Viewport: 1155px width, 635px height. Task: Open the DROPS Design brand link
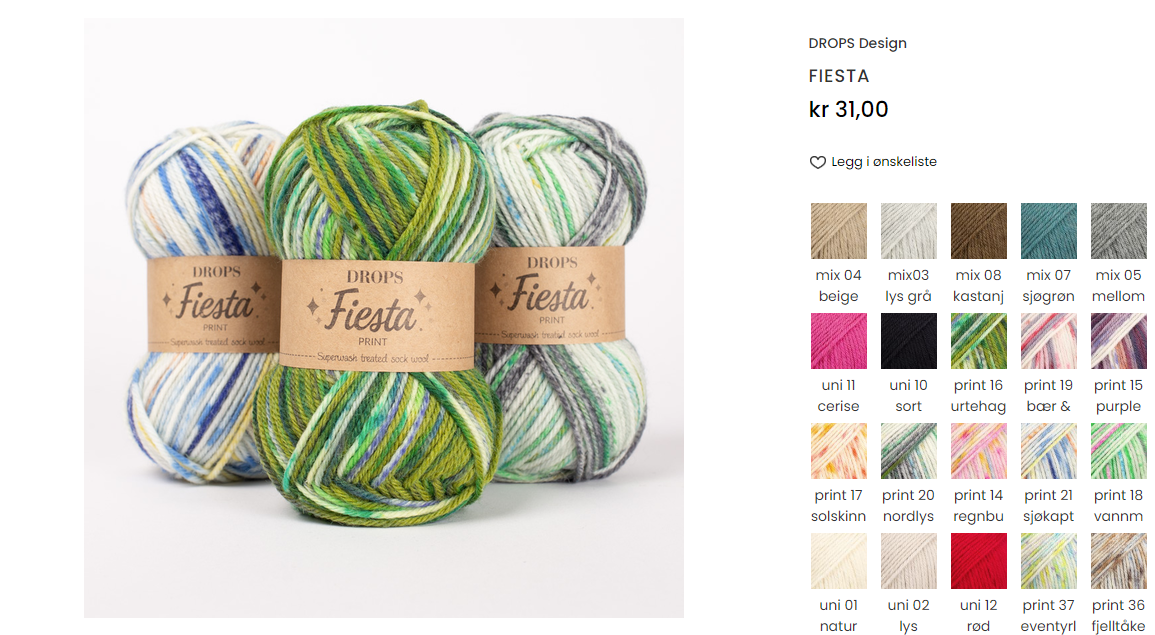coord(857,43)
